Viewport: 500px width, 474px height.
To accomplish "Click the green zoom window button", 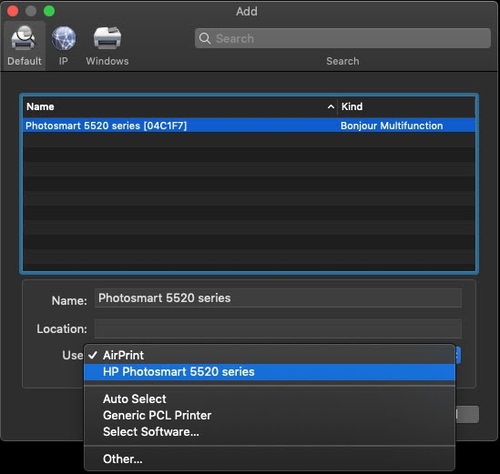I will (x=49, y=11).
